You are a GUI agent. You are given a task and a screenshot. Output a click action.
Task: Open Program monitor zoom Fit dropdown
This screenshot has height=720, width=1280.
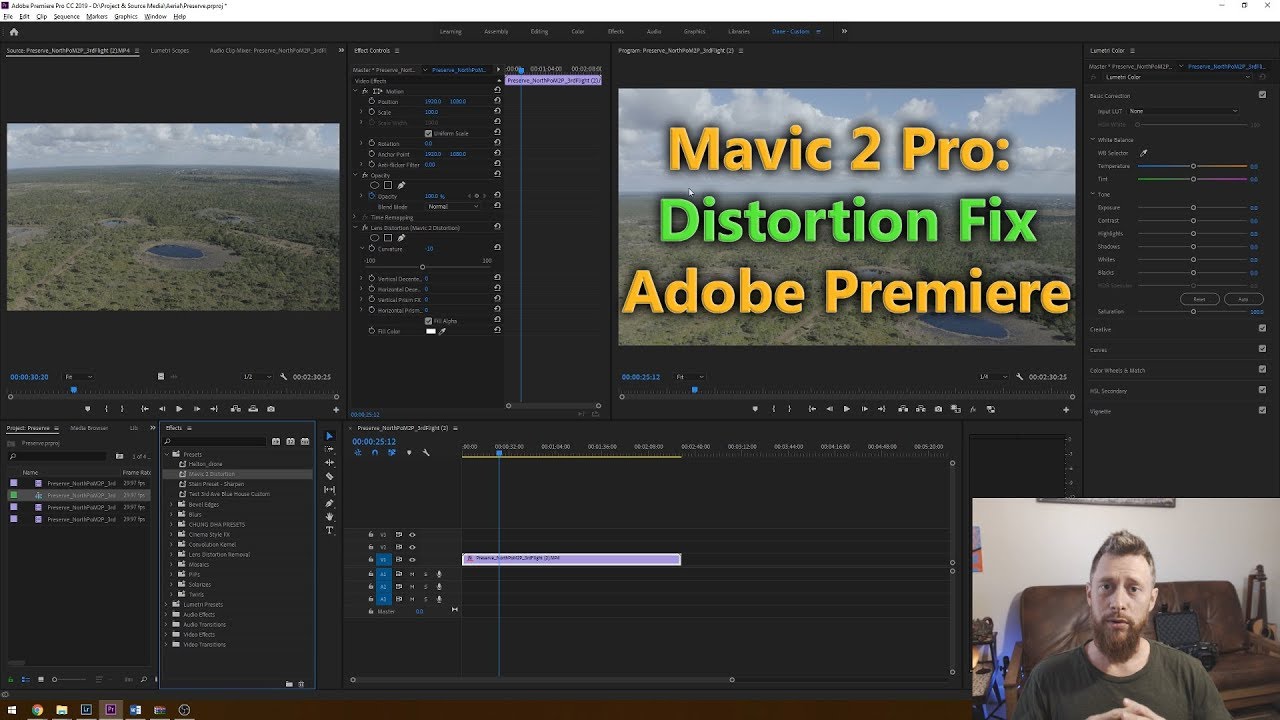(x=690, y=377)
